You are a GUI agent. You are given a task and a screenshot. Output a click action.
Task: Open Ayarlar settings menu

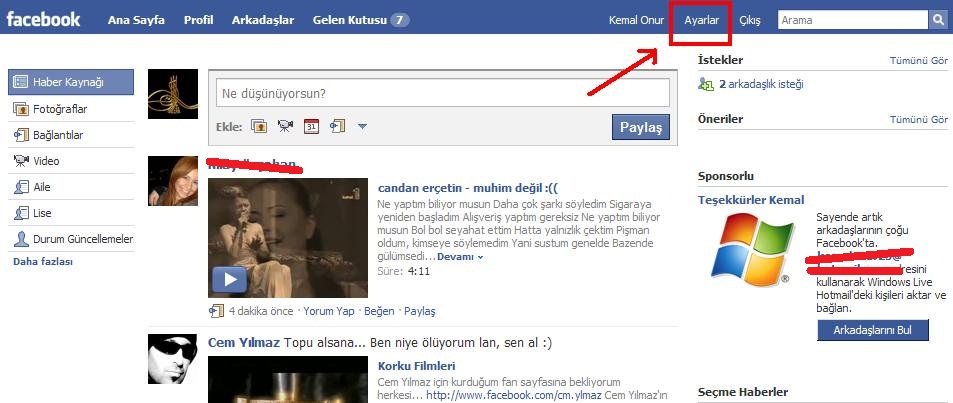click(x=701, y=20)
